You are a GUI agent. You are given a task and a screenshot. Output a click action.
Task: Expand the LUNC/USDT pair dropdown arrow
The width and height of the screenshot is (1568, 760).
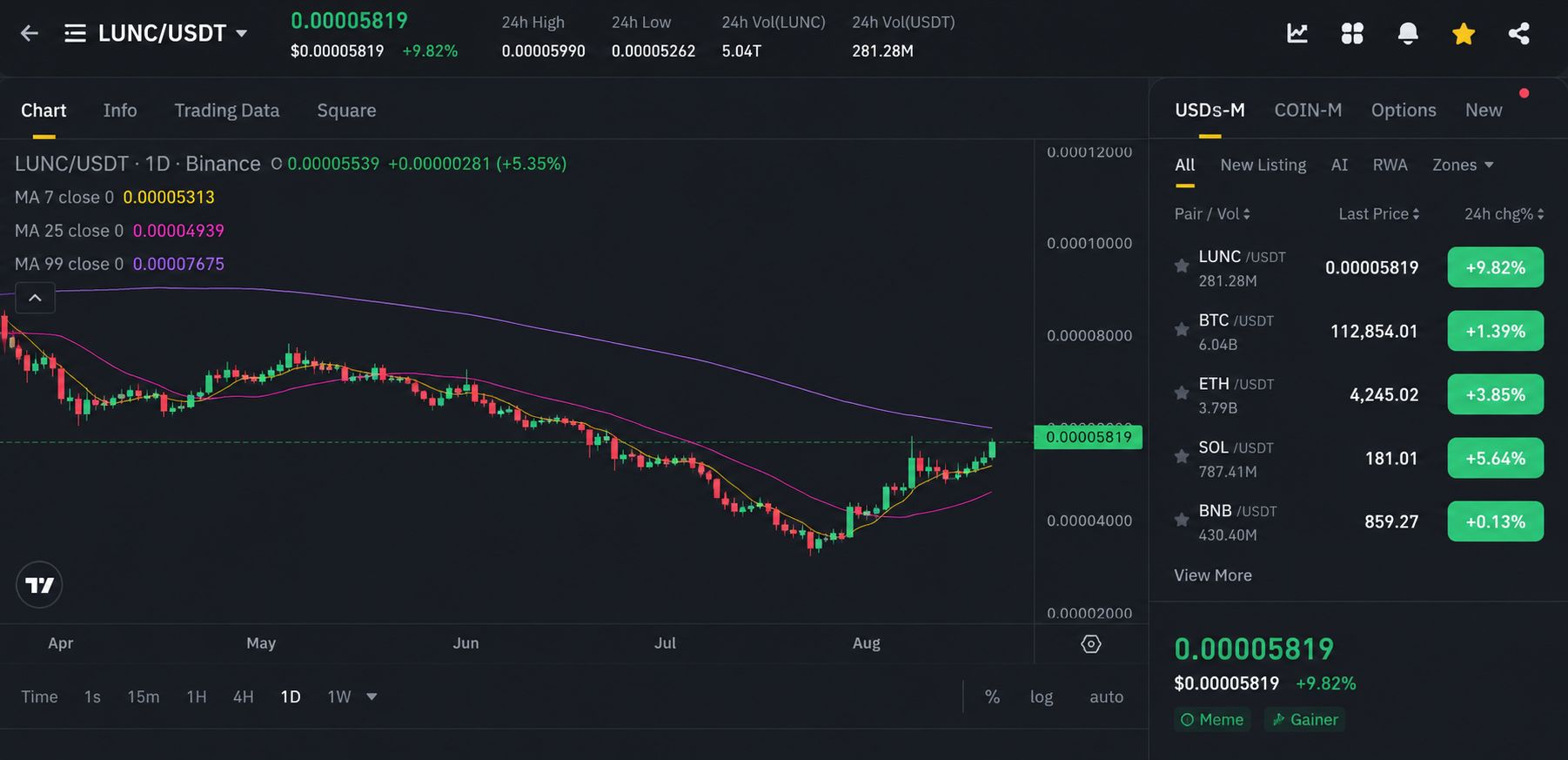tap(242, 34)
